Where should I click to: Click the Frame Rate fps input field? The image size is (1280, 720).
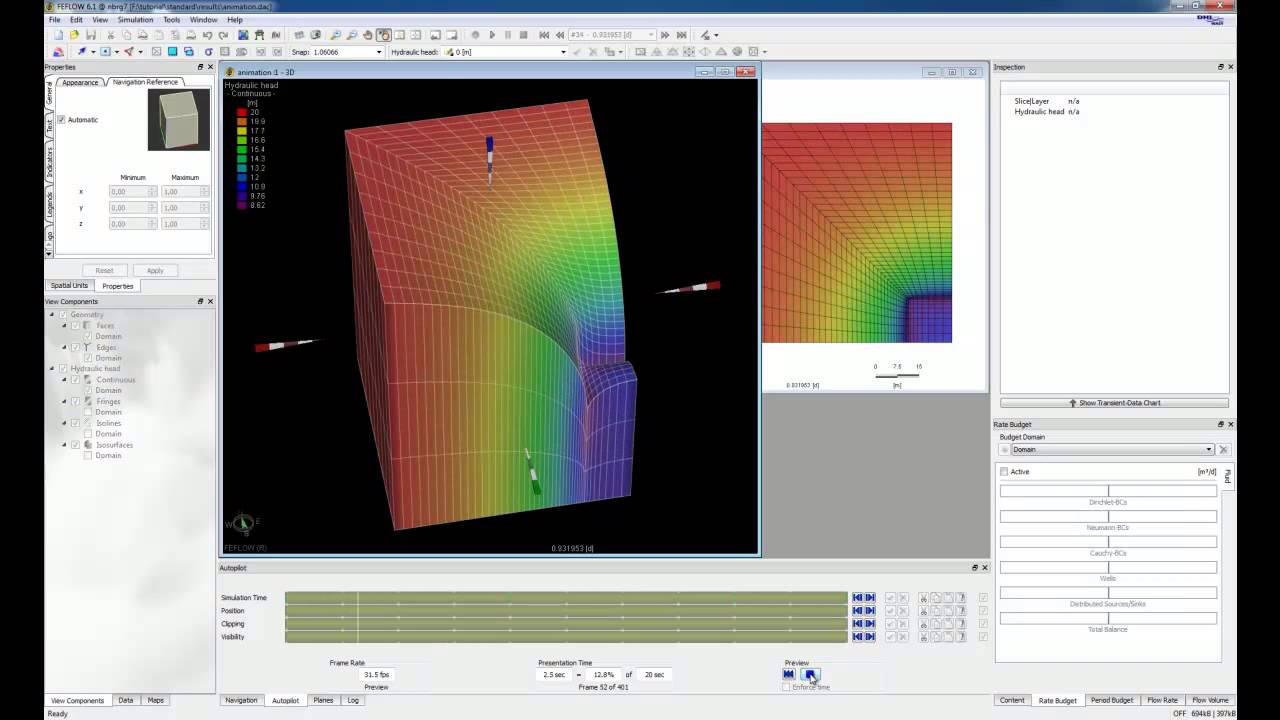pos(376,675)
